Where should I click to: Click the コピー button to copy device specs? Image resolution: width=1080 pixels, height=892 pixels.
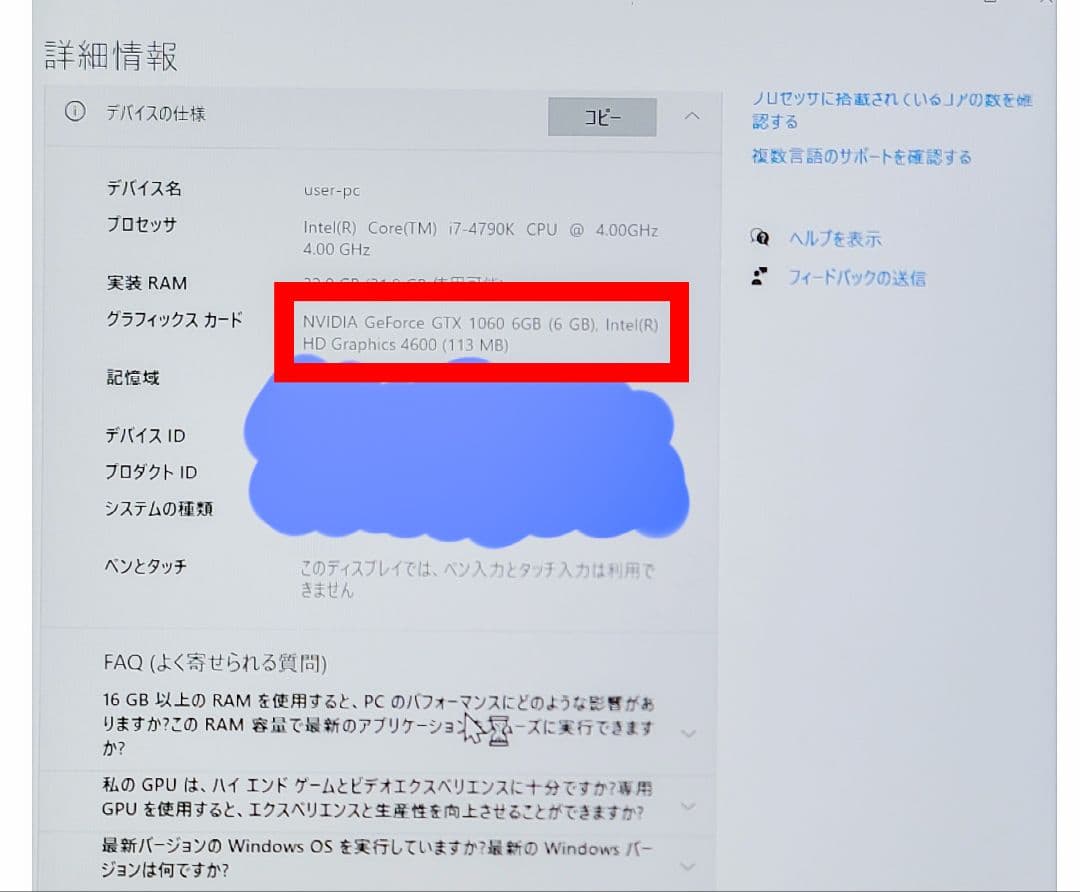point(601,116)
